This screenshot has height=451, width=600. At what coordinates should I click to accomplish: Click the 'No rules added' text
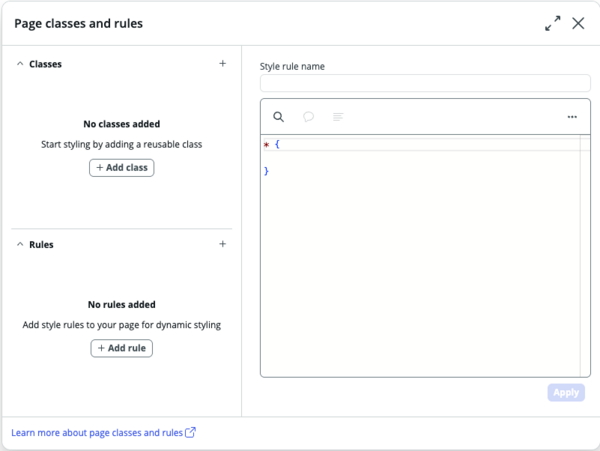(x=122, y=304)
